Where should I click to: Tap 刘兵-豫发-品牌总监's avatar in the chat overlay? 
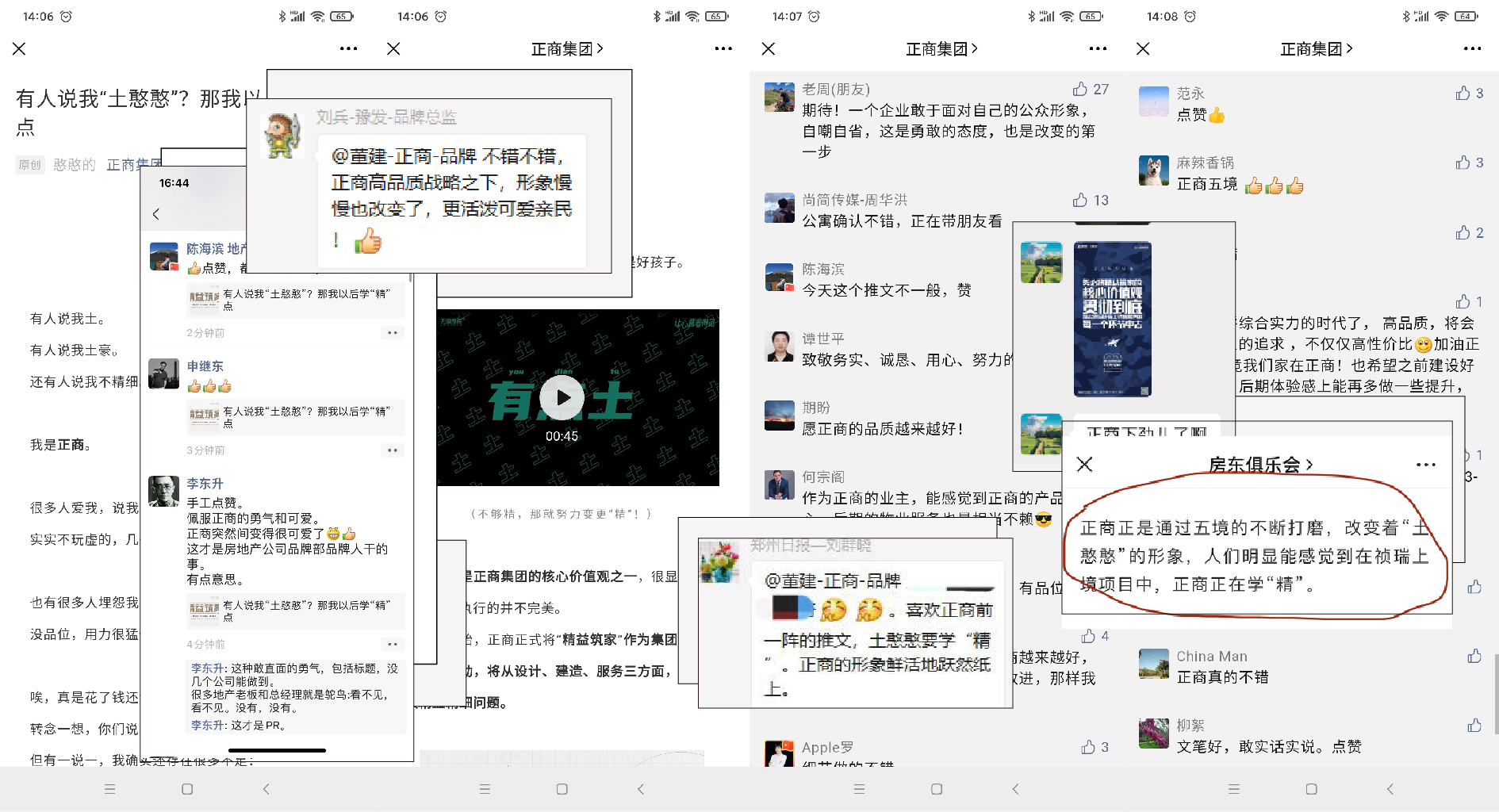(282, 135)
